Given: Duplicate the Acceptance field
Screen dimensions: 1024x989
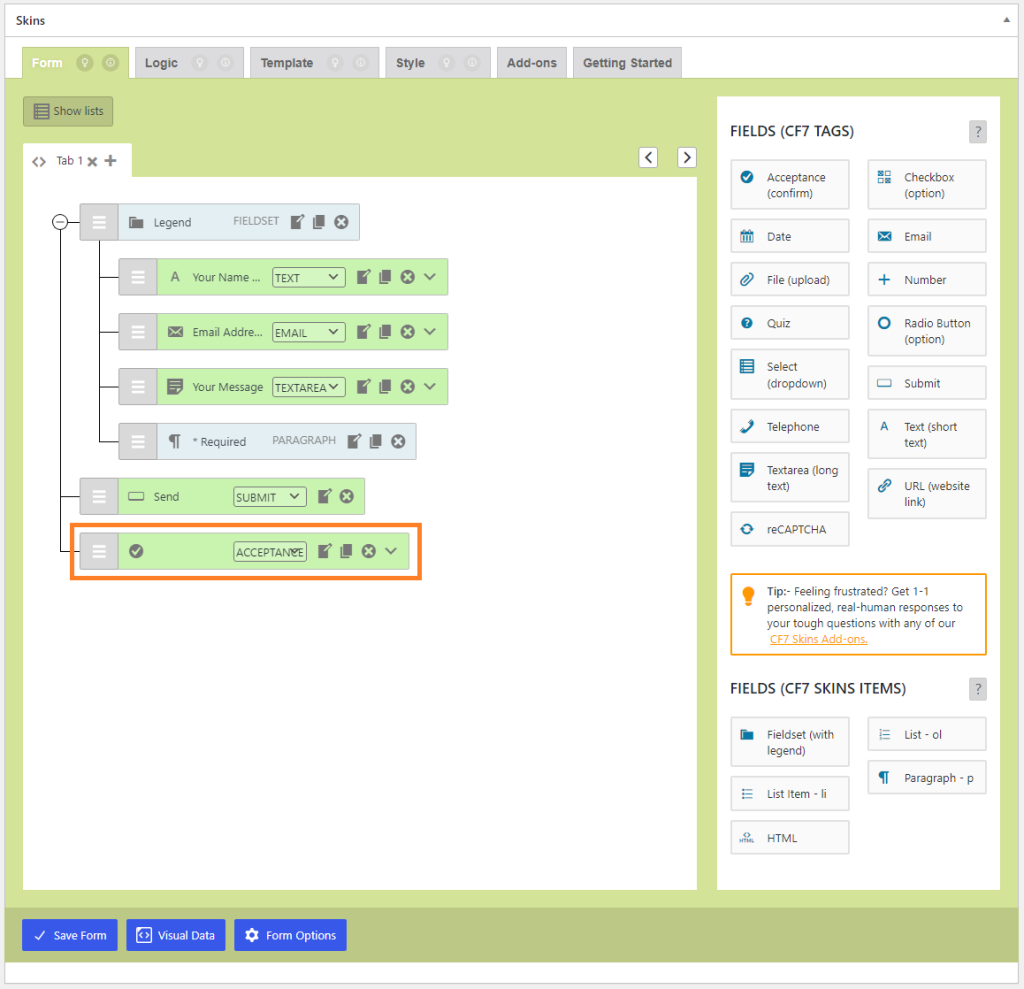Looking at the screenshot, I should 346,551.
